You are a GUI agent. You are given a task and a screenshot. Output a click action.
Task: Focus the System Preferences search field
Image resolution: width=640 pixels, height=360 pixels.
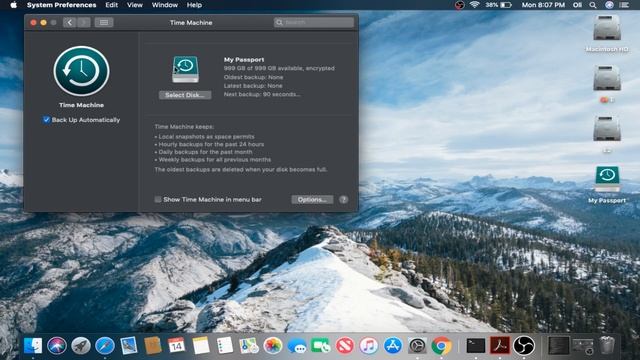click(314, 22)
